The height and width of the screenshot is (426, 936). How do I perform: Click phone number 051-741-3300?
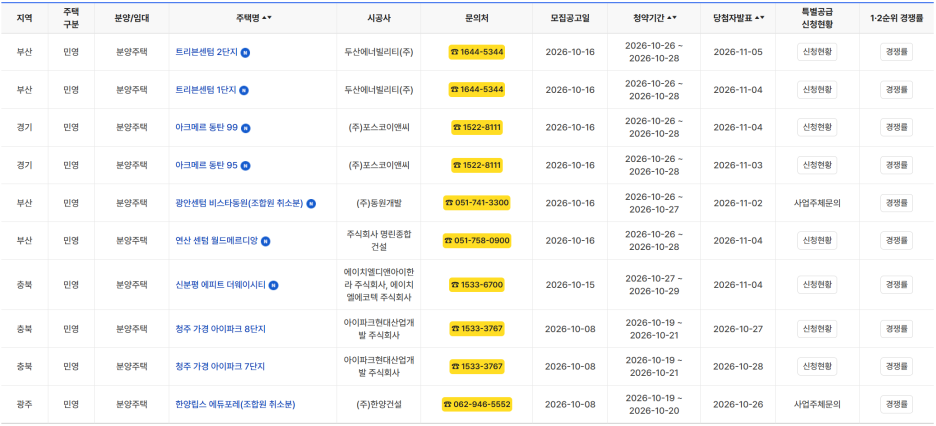point(477,203)
